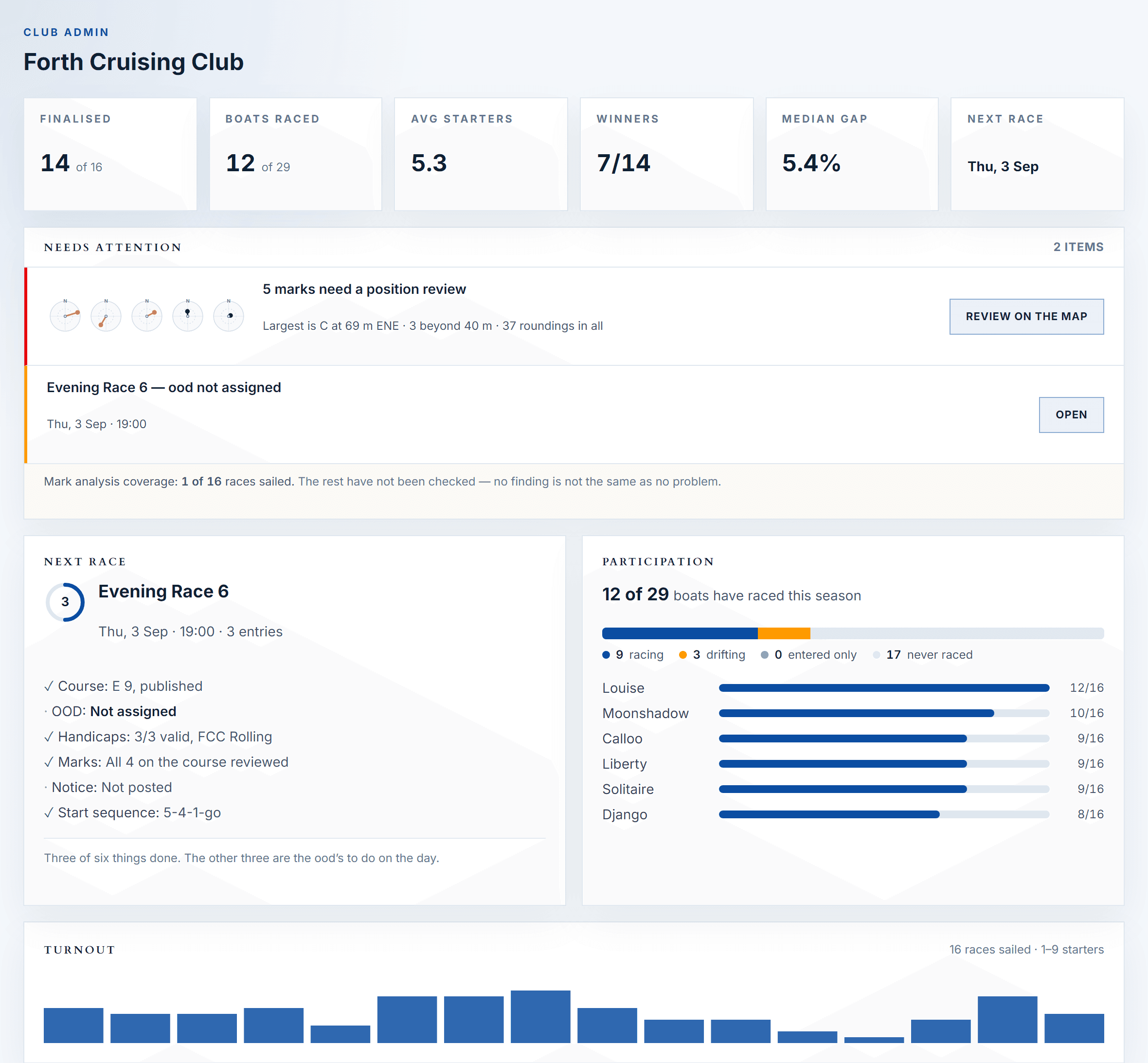This screenshot has width=1148, height=1063.
Task: Click '12 of 29 boats have raced' summary
Action: click(x=732, y=595)
